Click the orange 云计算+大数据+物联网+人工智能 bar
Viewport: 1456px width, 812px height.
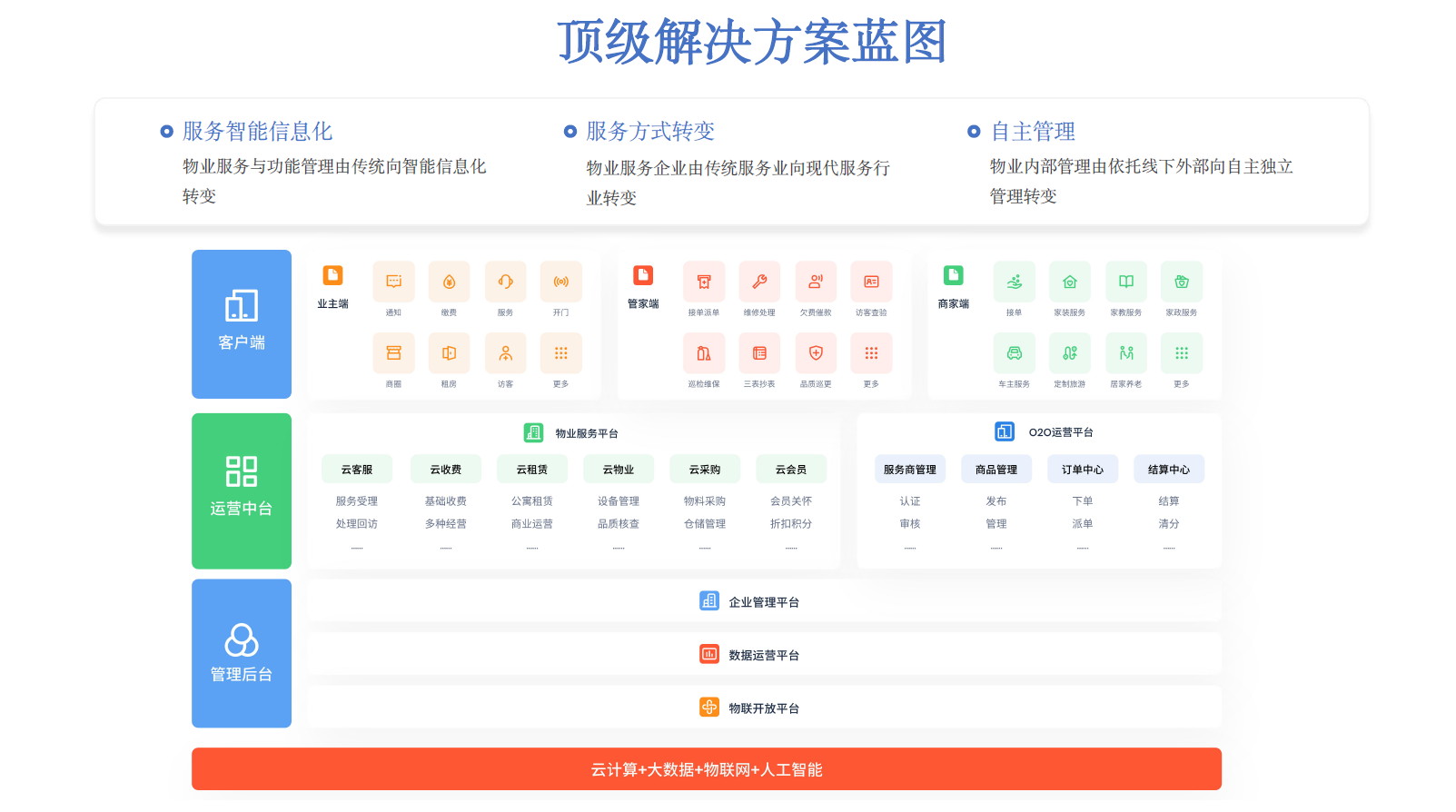(707, 769)
